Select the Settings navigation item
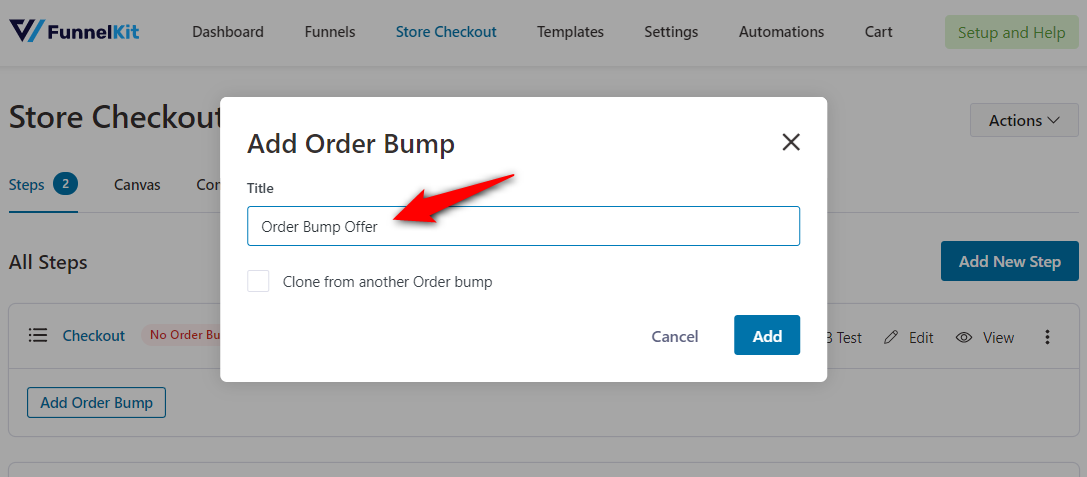Screen dimensions: 1087x477 671,32
